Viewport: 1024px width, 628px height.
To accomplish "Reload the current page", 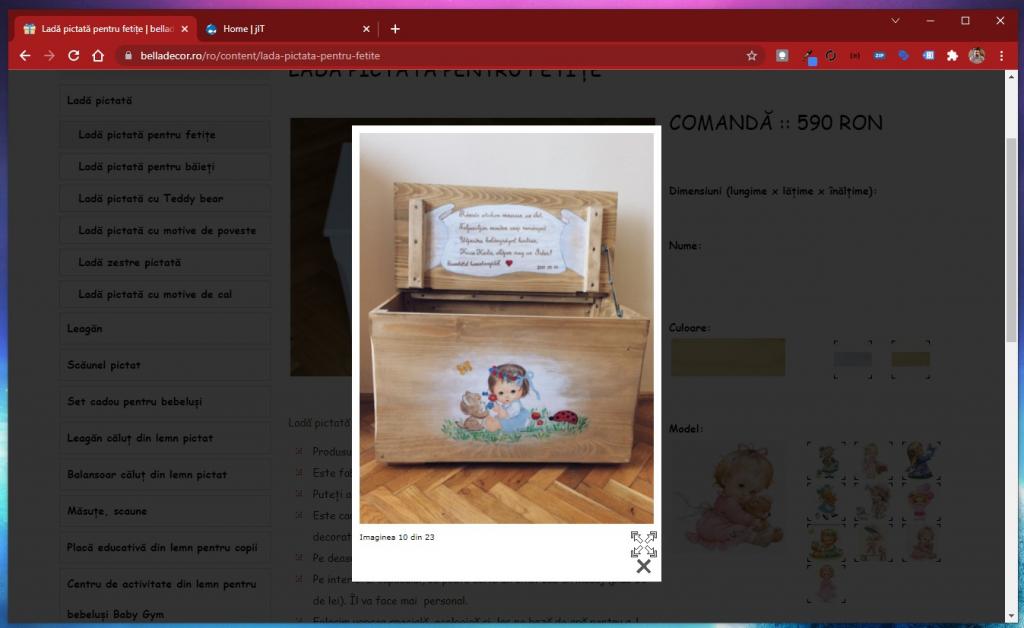I will (73, 56).
